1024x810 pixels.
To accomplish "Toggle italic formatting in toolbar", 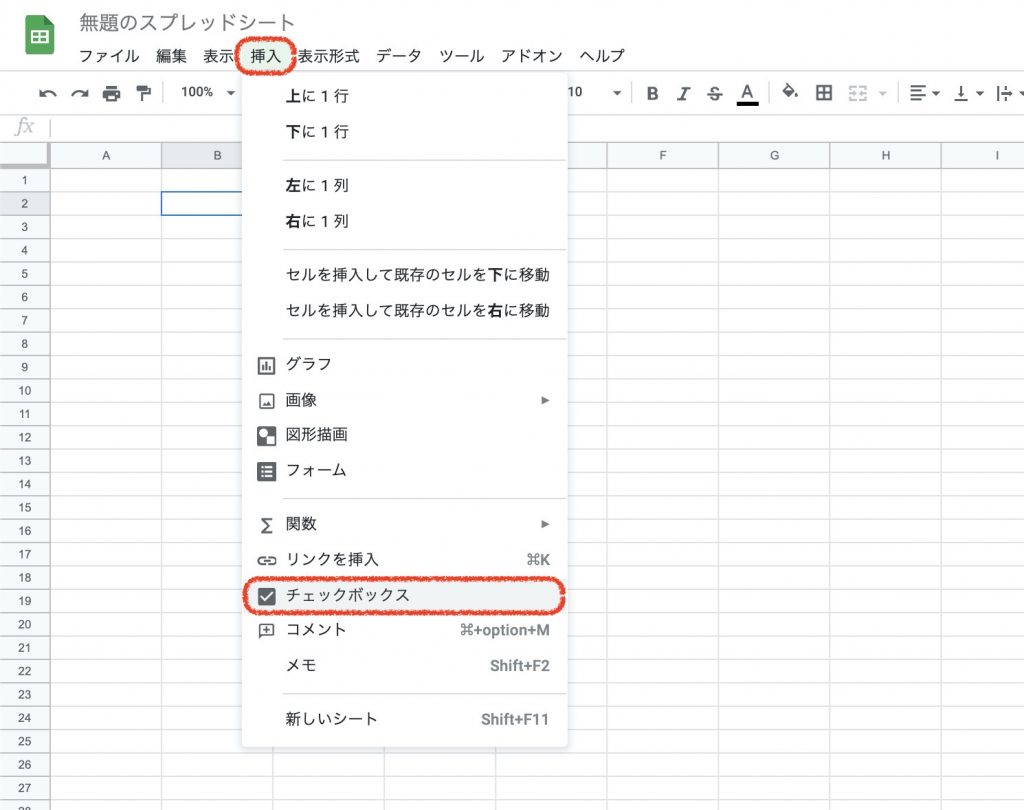I will [684, 93].
